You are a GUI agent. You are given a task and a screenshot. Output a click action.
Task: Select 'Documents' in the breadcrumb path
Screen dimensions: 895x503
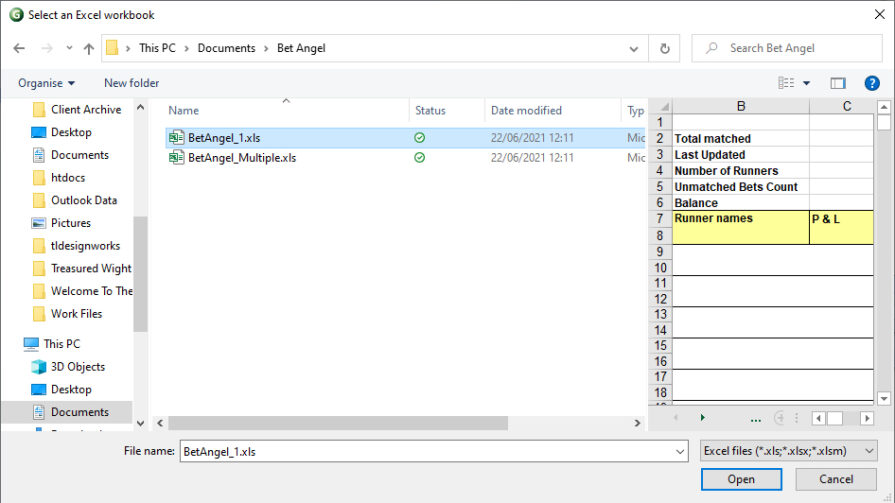(x=227, y=48)
